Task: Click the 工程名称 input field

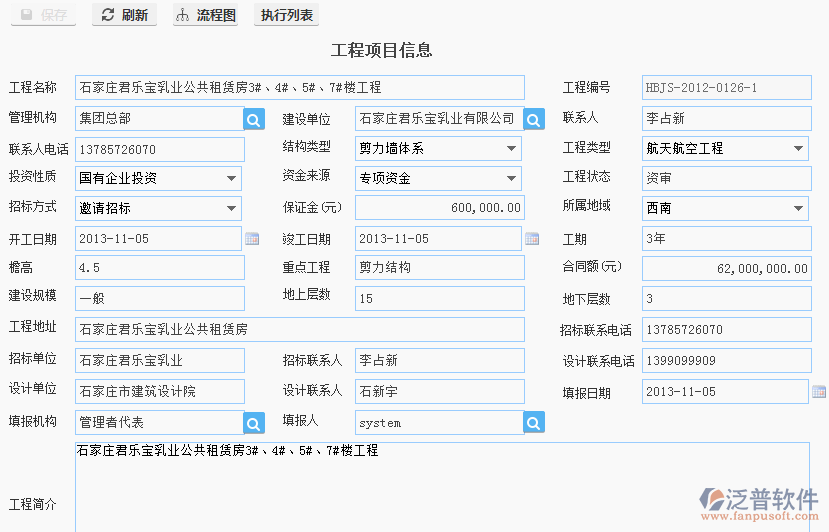Action: 299,88
